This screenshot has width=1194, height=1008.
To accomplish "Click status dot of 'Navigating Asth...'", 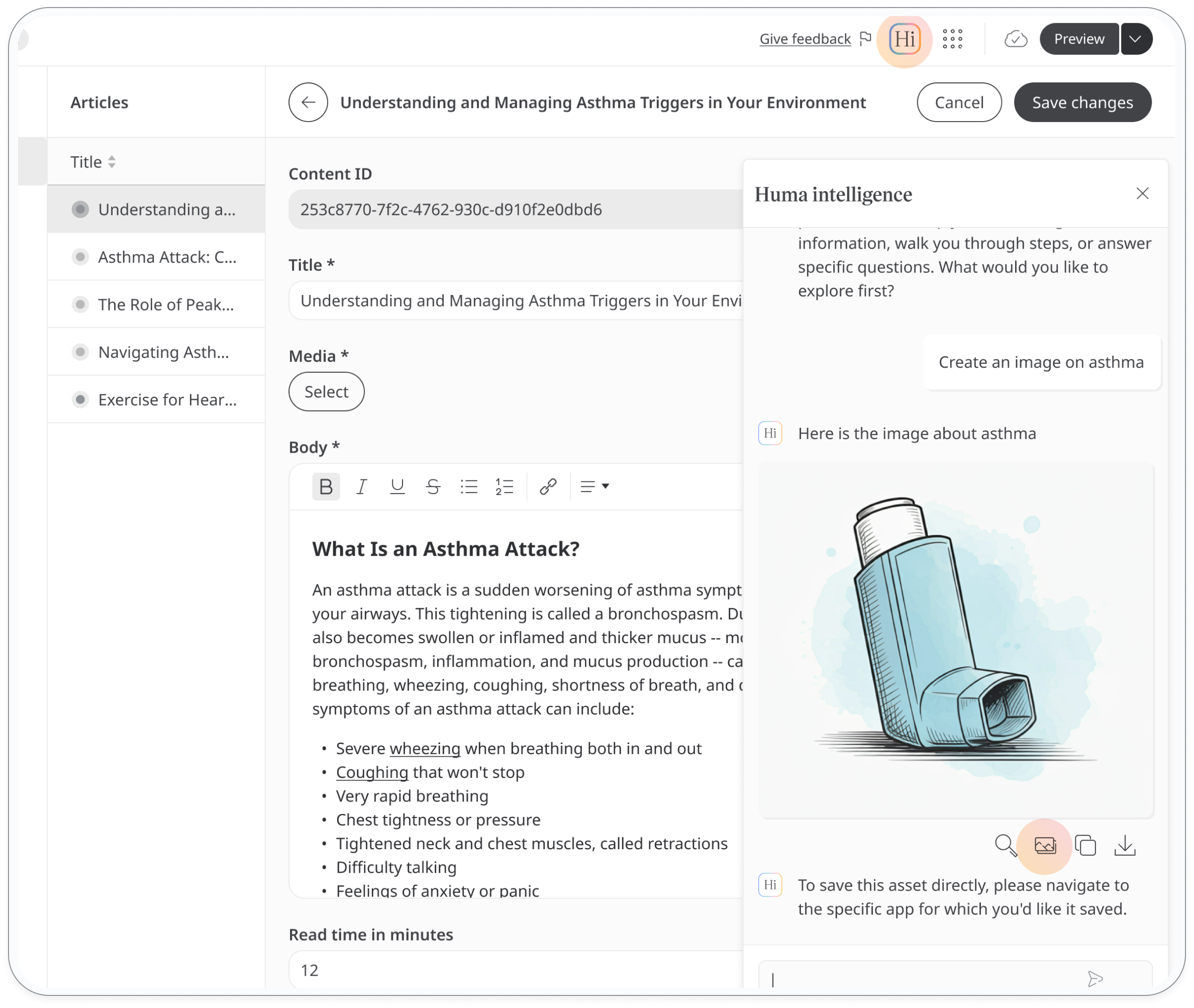I will point(80,351).
